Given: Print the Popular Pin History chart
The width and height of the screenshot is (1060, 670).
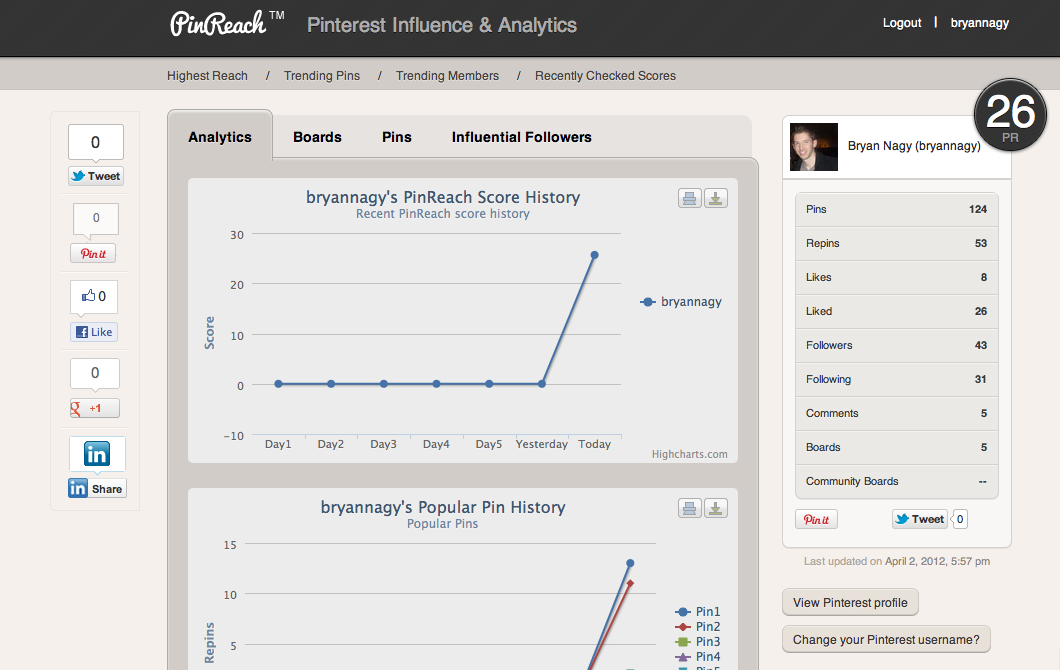Looking at the screenshot, I should [x=689, y=508].
